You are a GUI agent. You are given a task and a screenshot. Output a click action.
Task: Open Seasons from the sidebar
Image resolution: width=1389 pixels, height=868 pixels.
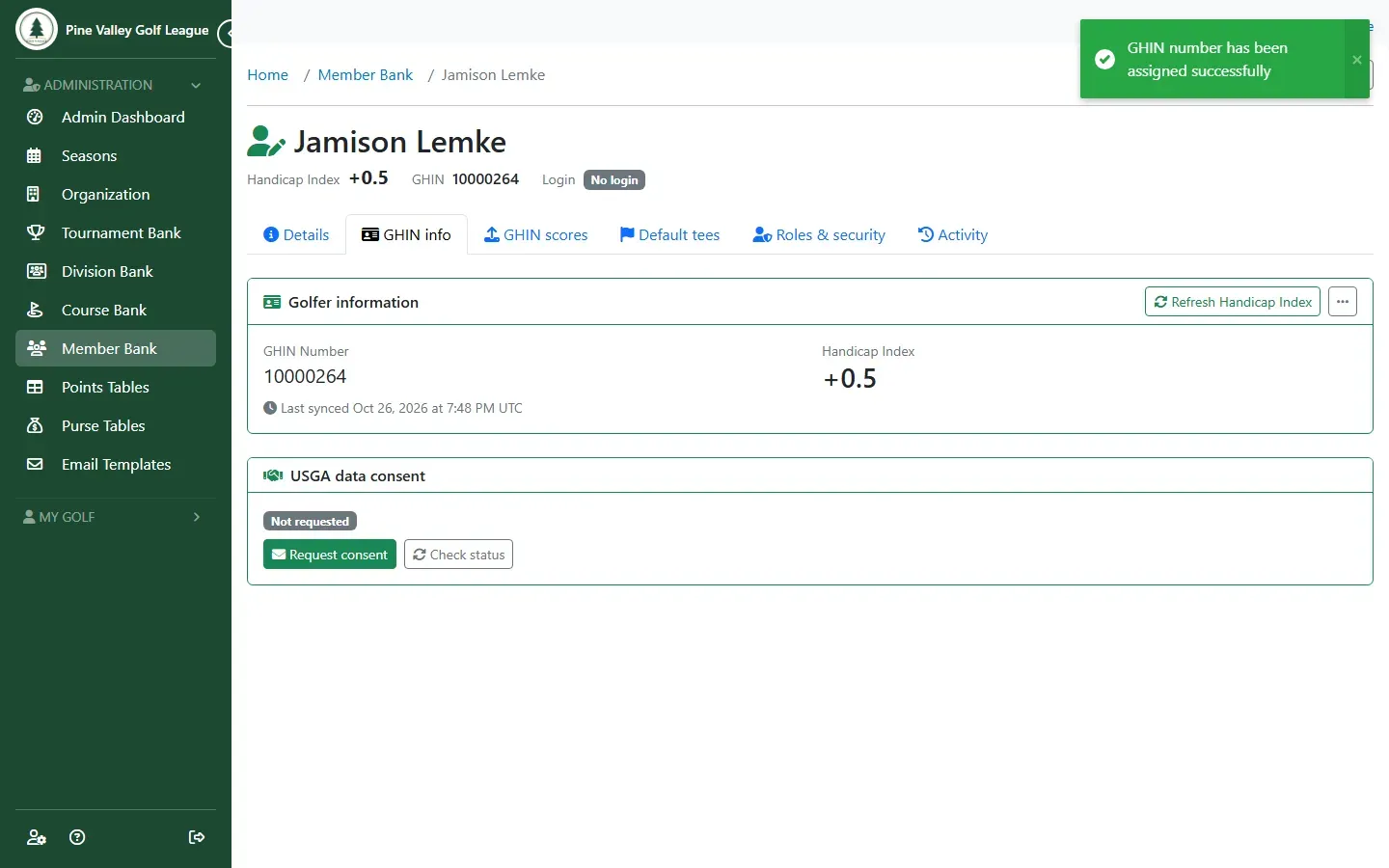[x=116, y=155]
